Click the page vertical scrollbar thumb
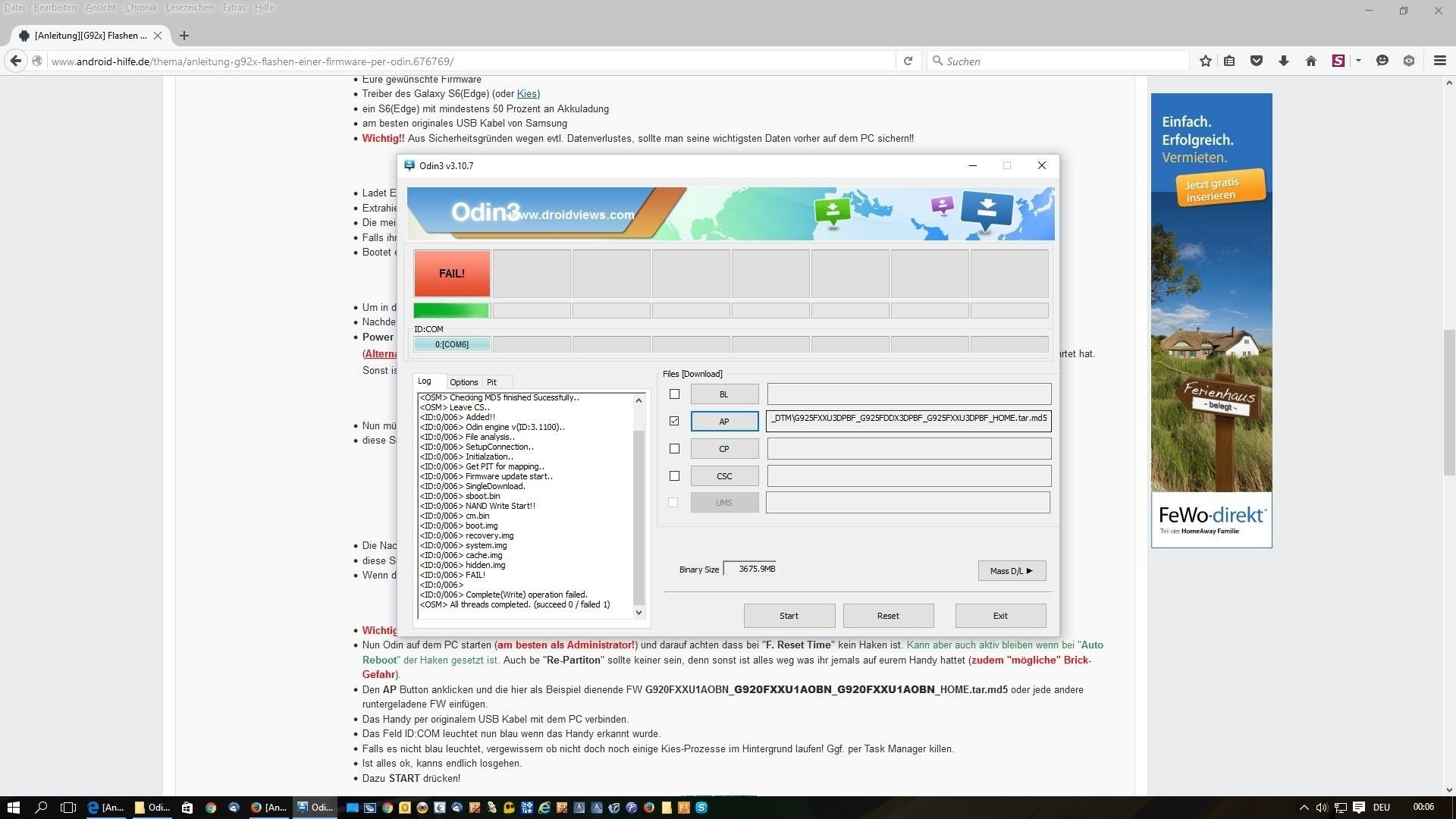This screenshot has width=1456, height=819. 1449,403
